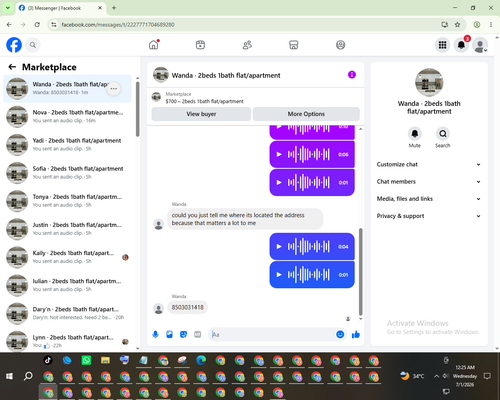Open Windows taskbar search
Screen dimensions: 500x400
[x=28, y=376]
